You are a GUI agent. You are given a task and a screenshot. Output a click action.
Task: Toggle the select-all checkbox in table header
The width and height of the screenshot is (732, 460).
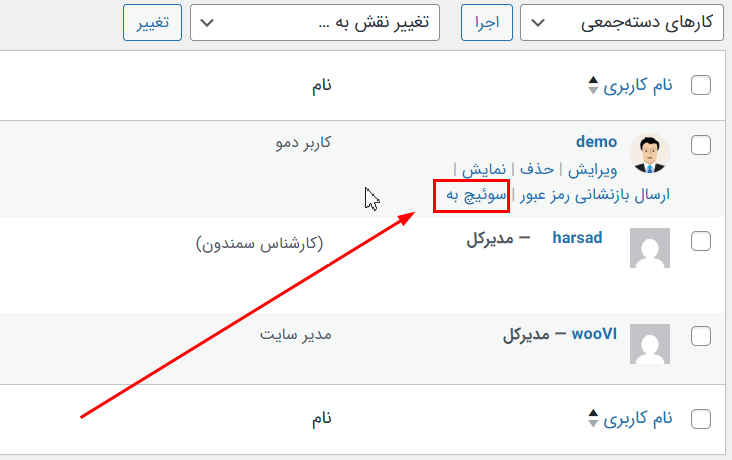tap(701, 86)
